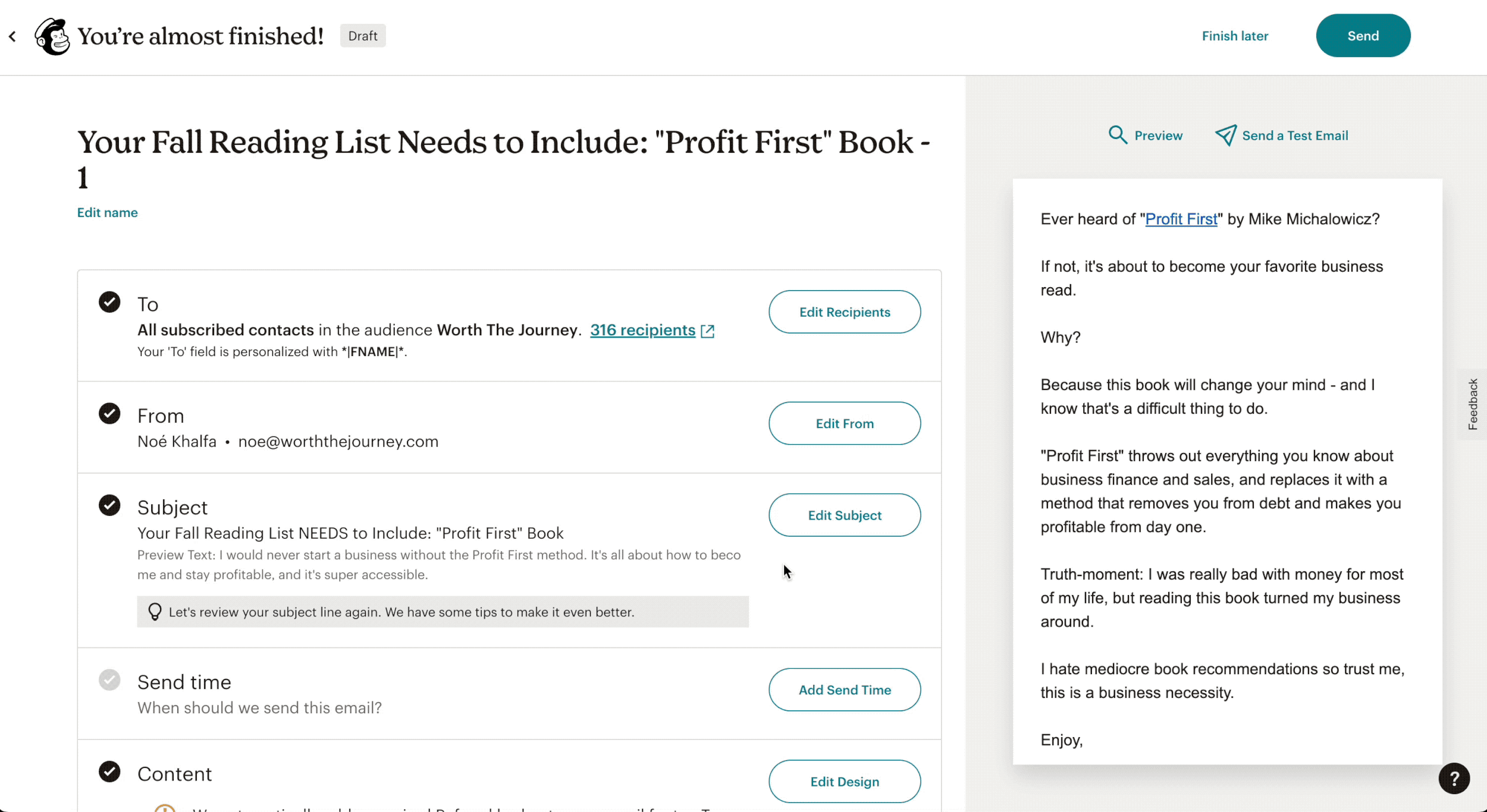1487x812 pixels.
Task: Click the email preview panel
Action: coord(1227,471)
